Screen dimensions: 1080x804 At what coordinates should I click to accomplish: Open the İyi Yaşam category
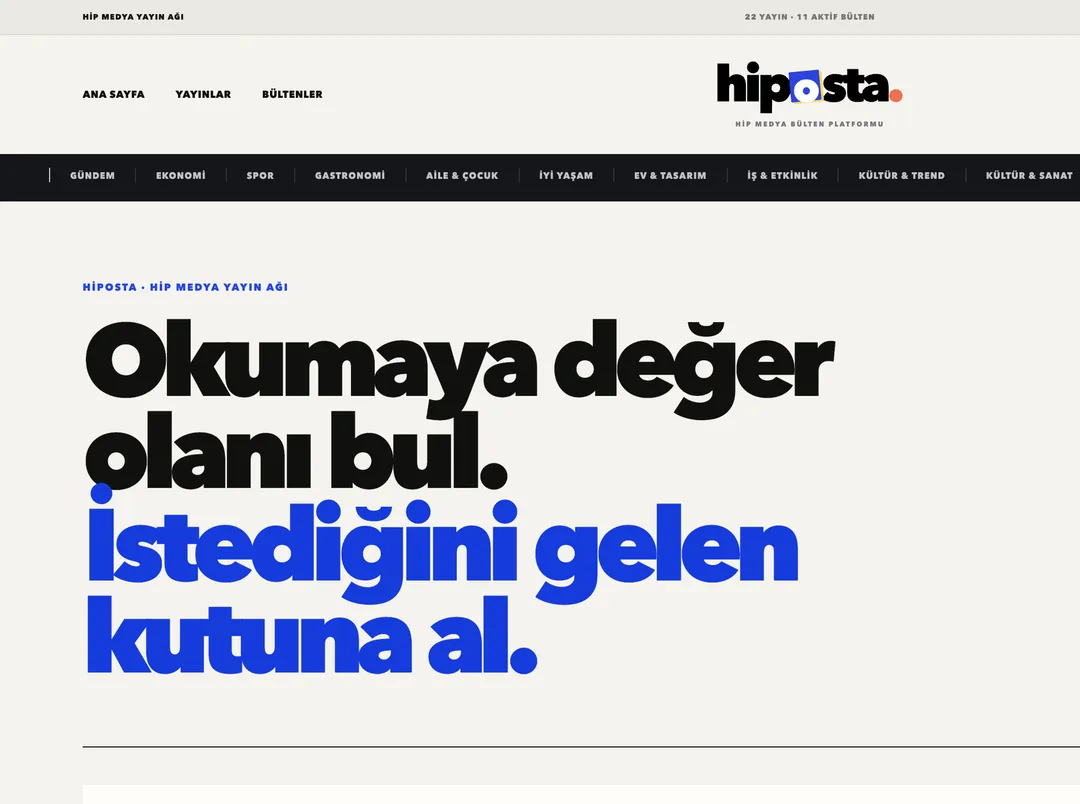tap(566, 176)
